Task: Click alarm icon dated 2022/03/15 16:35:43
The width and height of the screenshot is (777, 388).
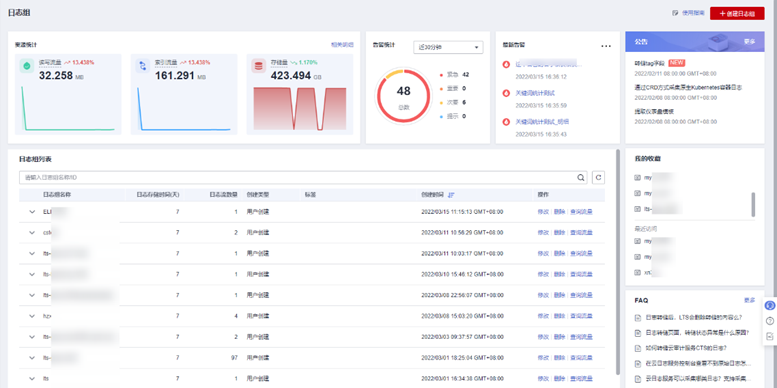Action: (506, 121)
